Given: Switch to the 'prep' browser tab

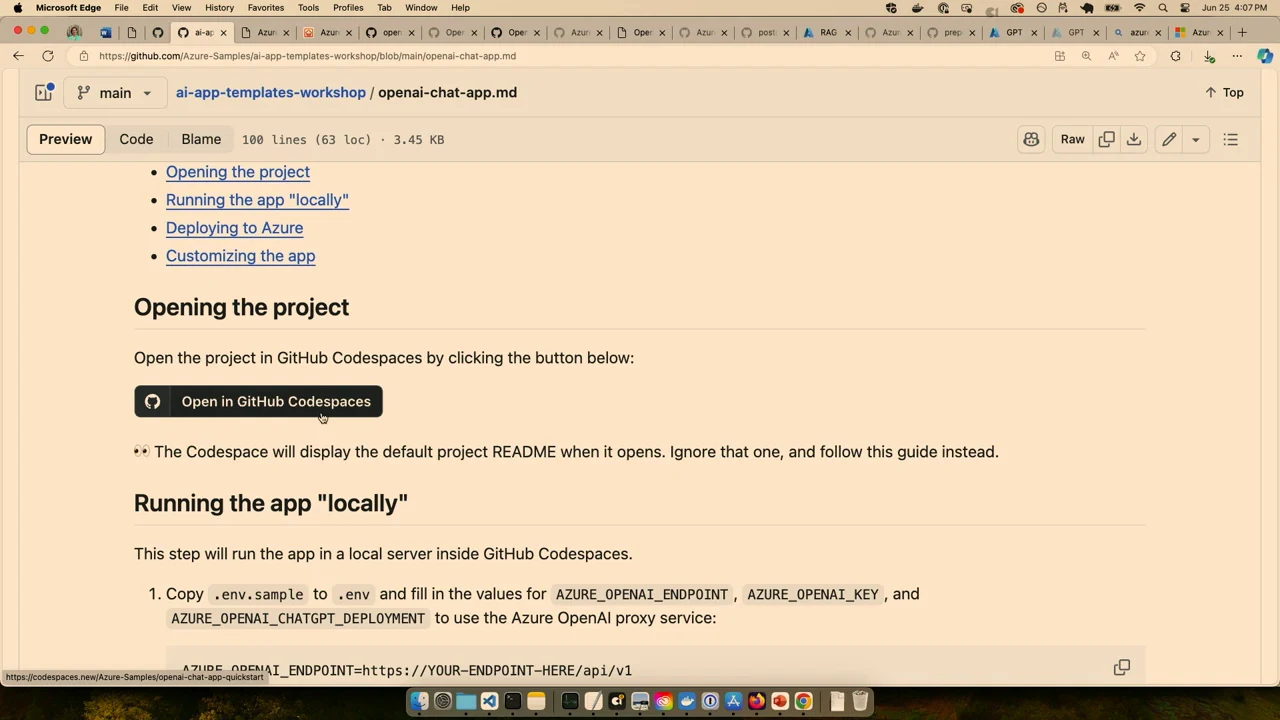Looking at the screenshot, I should pyautogui.click(x=953, y=32).
